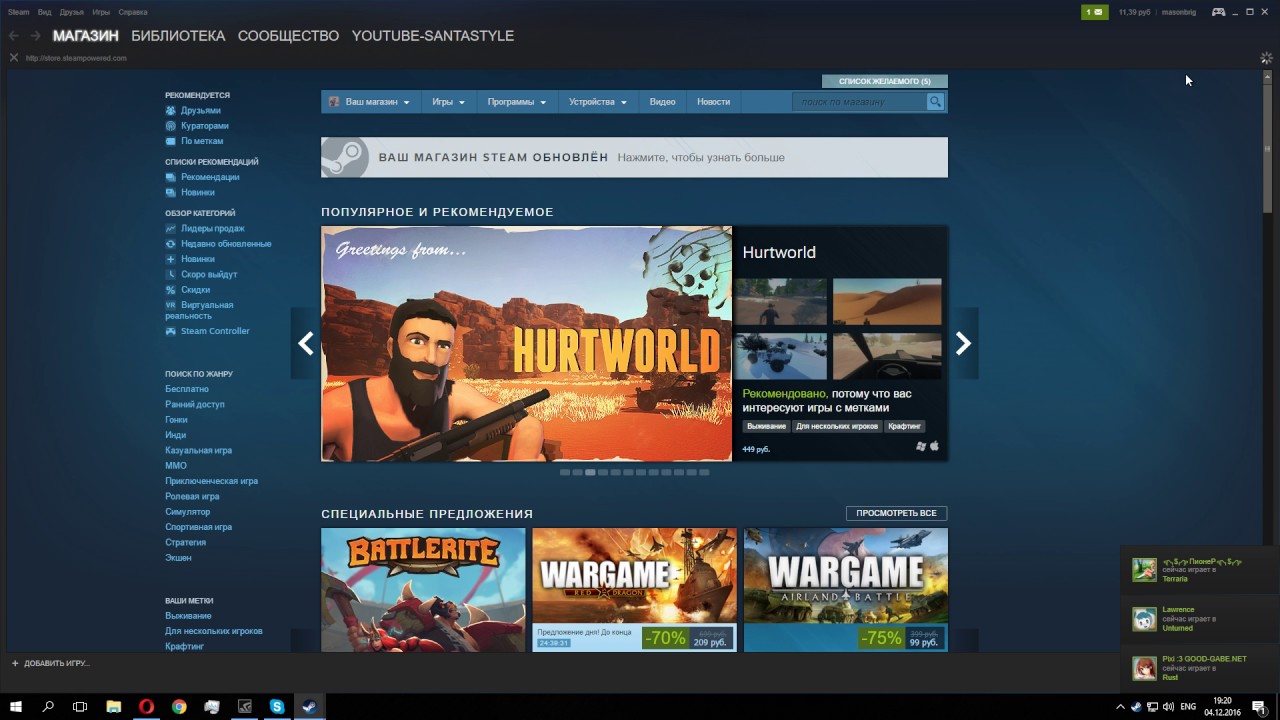Click Steam wallet balance 11,39 руб

pos(1134,12)
